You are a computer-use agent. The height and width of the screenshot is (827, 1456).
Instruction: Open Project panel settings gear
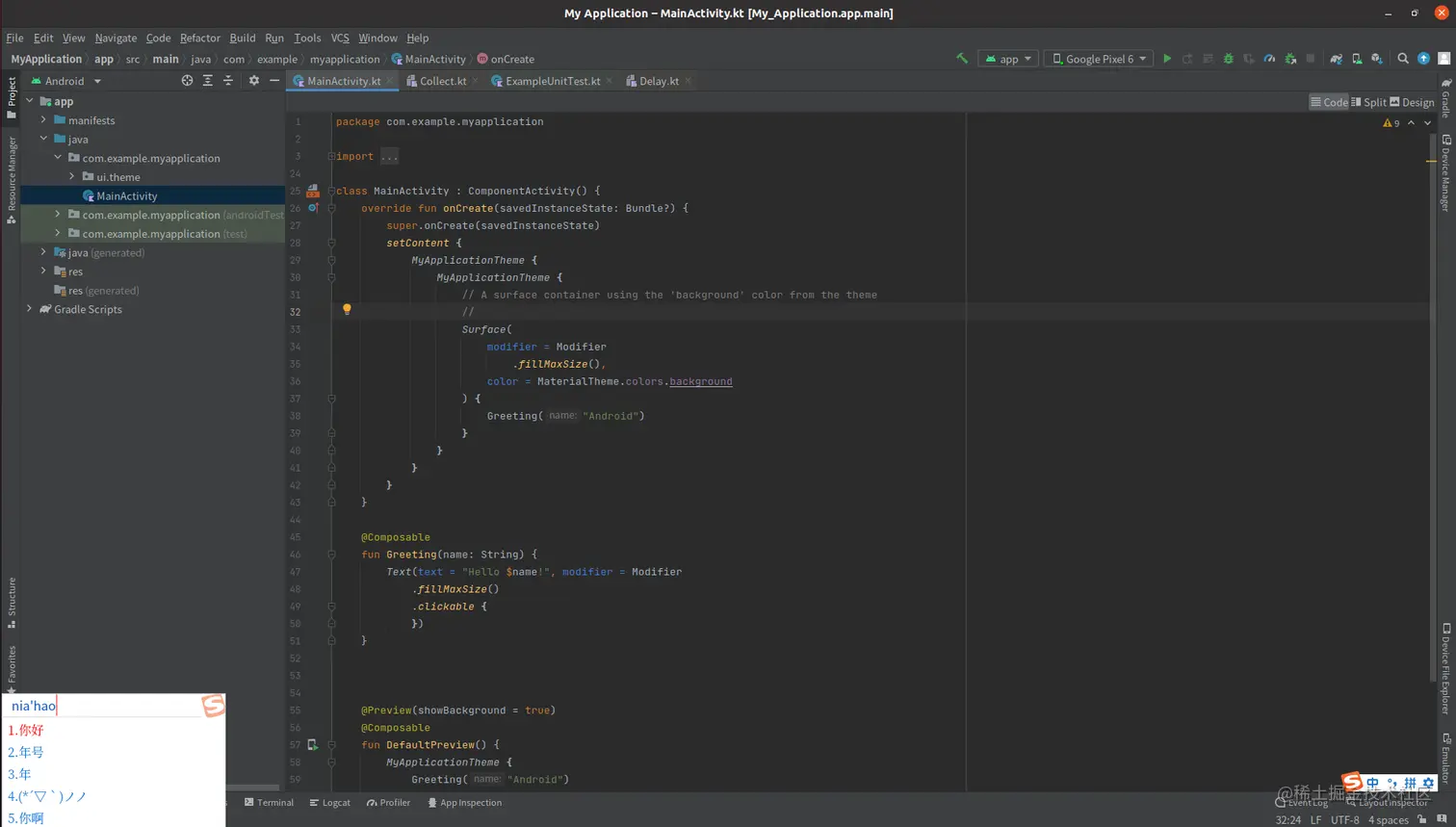point(253,81)
